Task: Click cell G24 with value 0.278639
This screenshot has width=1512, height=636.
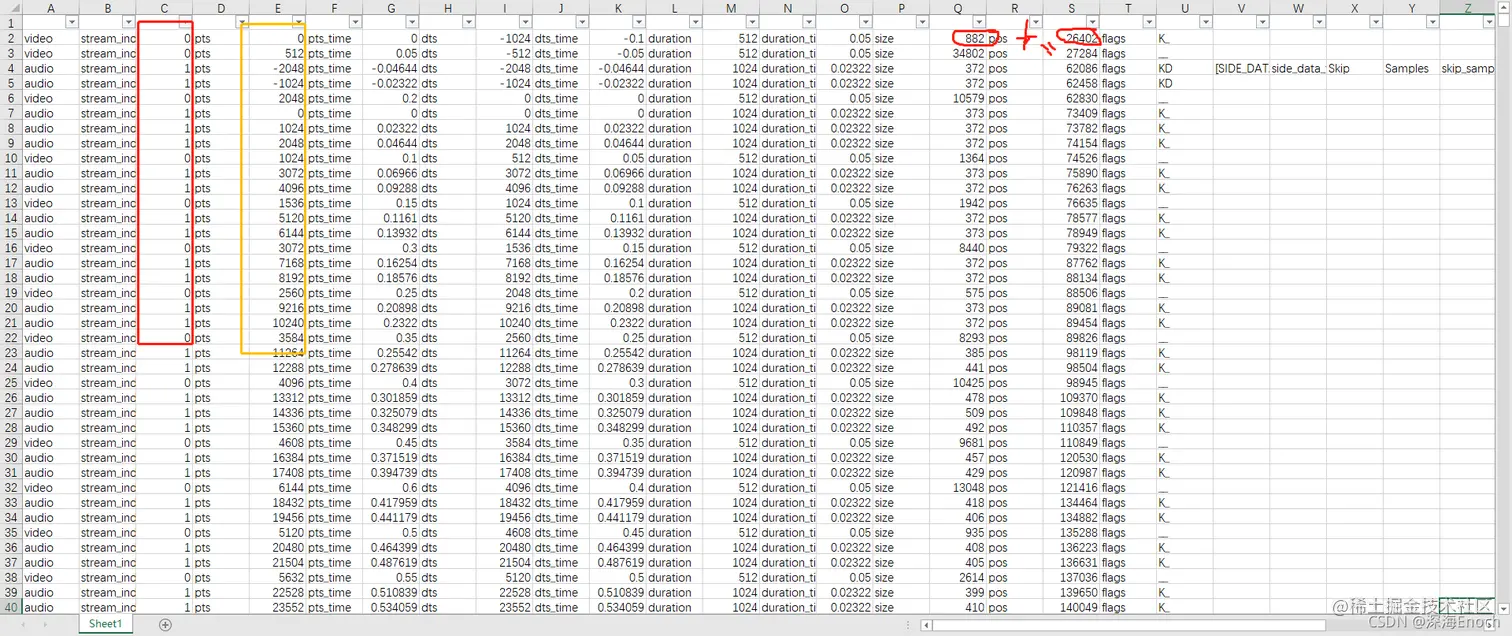Action: (391, 368)
